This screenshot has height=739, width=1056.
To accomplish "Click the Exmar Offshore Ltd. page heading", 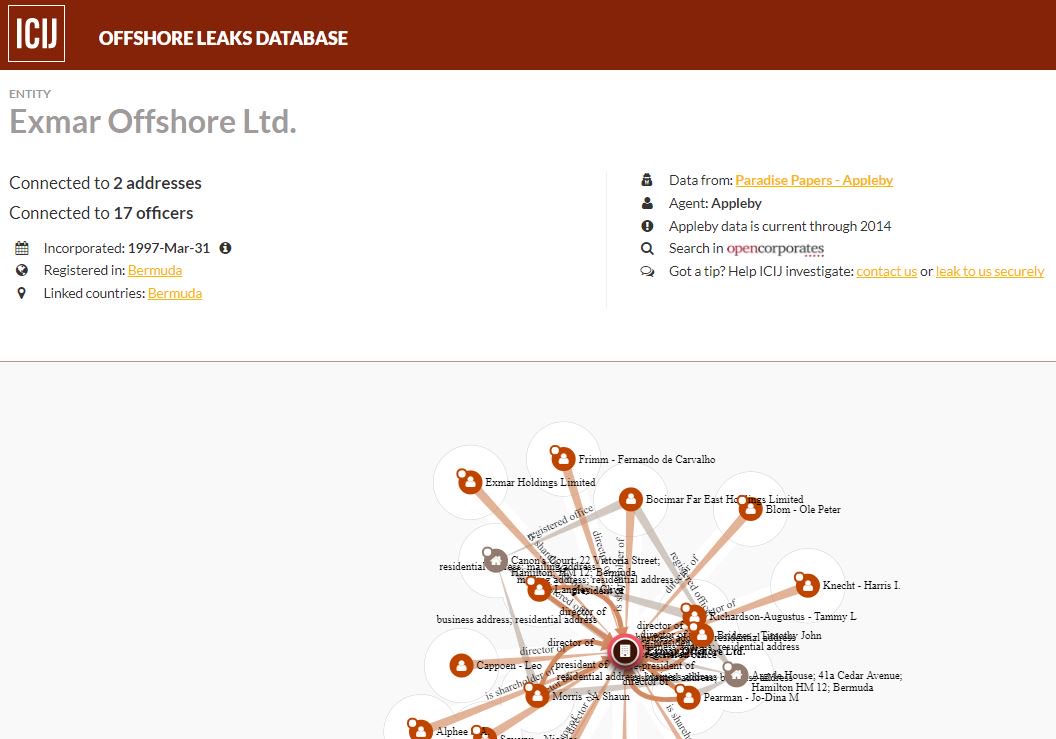I will point(153,122).
